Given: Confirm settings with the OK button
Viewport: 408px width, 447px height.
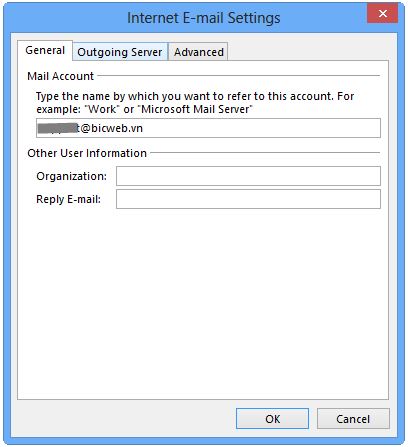Looking at the screenshot, I should tap(273, 419).
